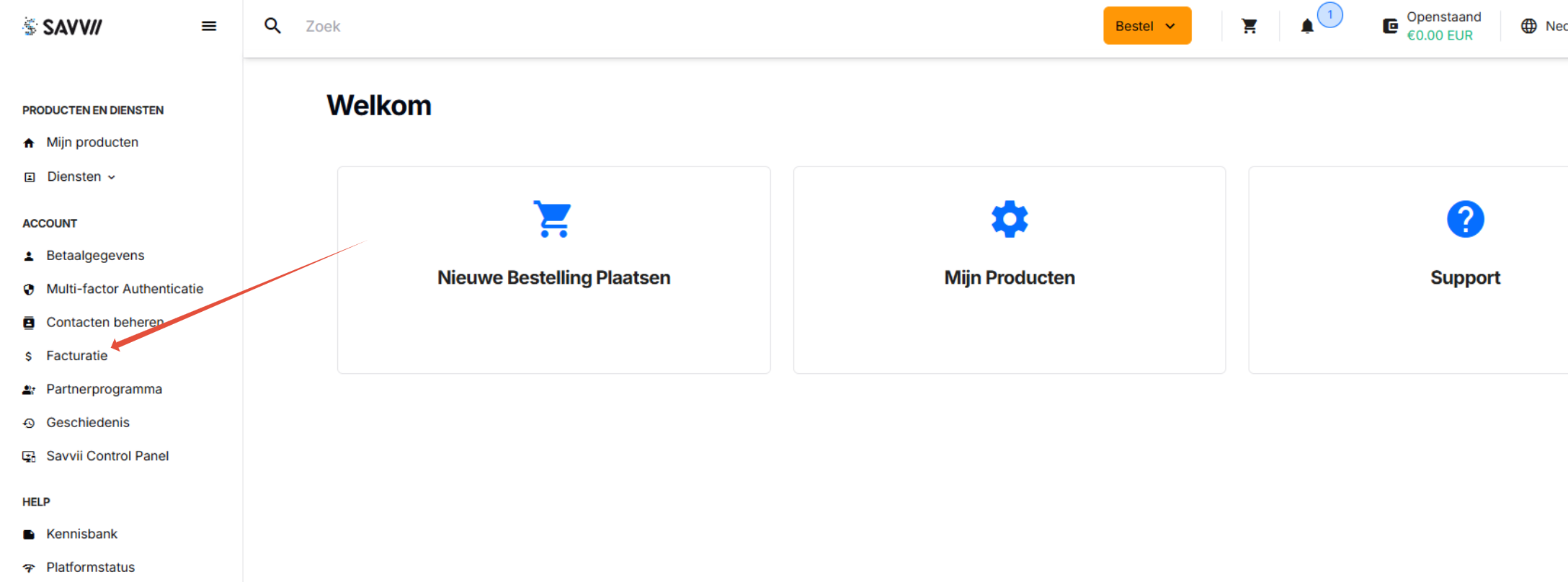The height and width of the screenshot is (582, 1568).
Task: Type in the Zoek search field
Action: click(x=504, y=27)
